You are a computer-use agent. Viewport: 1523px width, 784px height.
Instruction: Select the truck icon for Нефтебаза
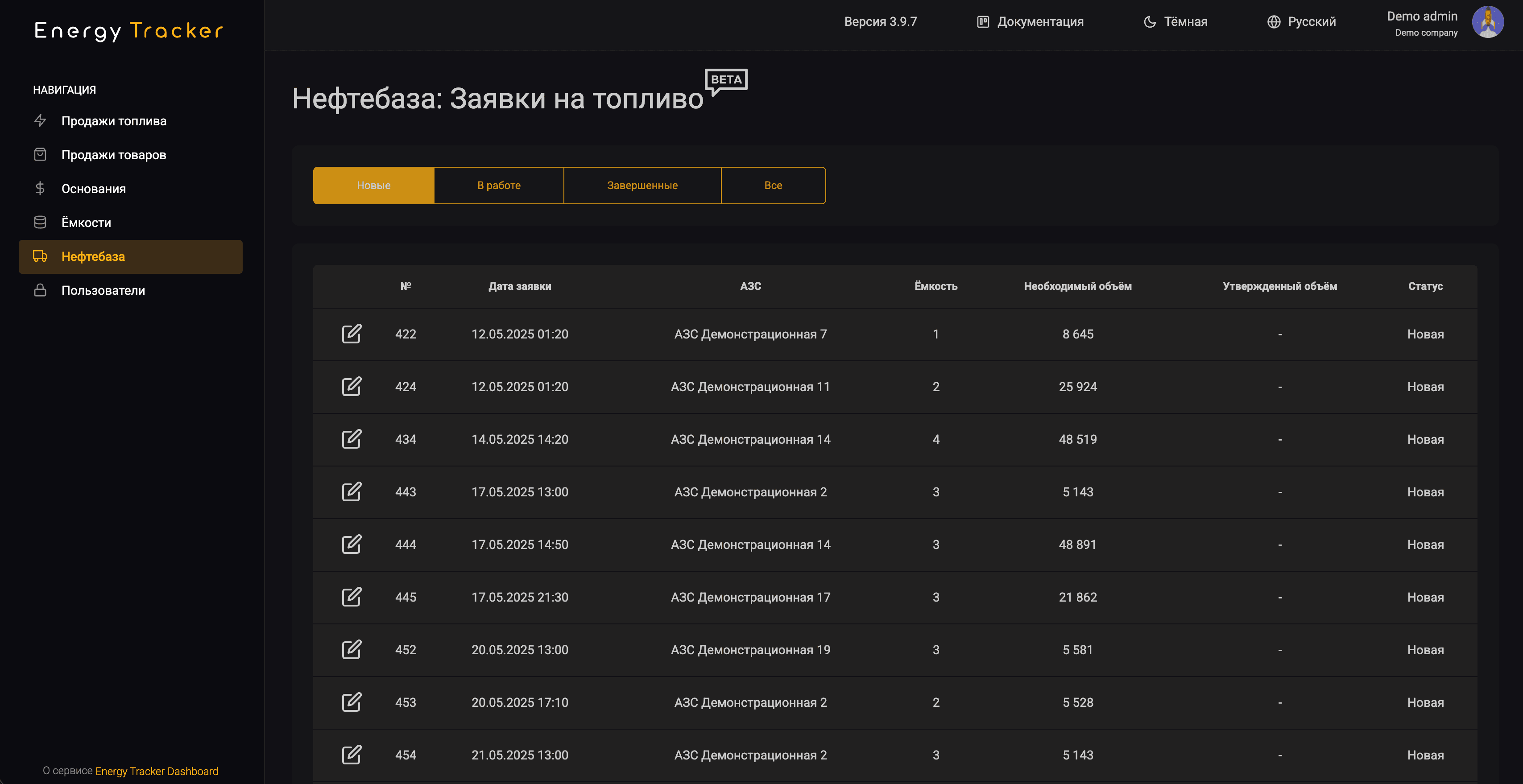pyautogui.click(x=40, y=256)
